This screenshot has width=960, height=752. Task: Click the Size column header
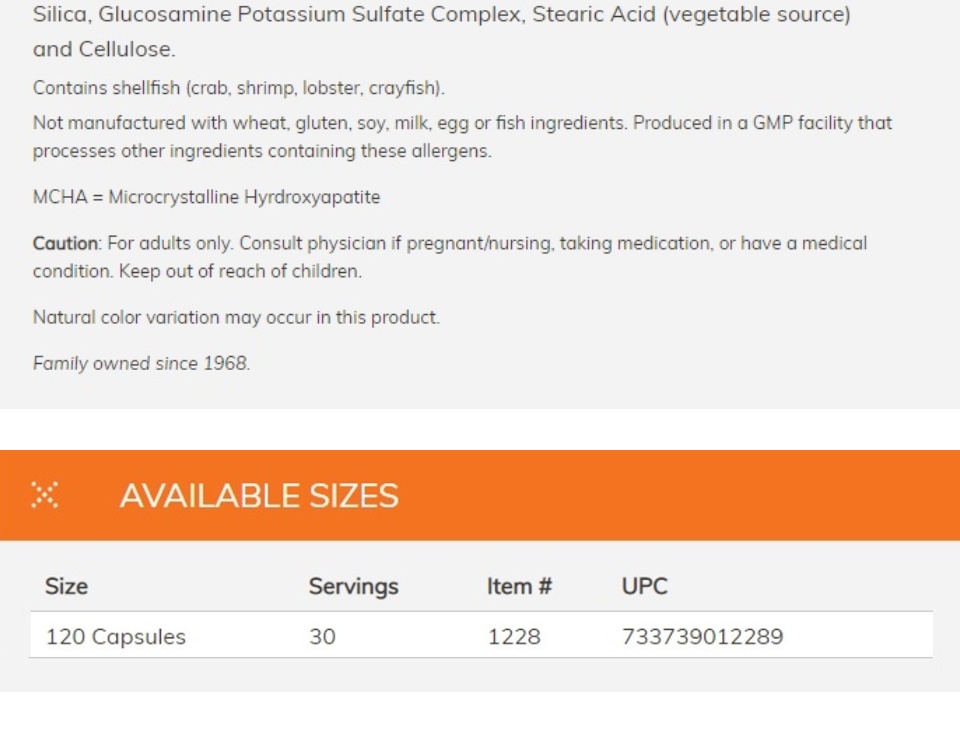pyautogui.click(x=66, y=586)
